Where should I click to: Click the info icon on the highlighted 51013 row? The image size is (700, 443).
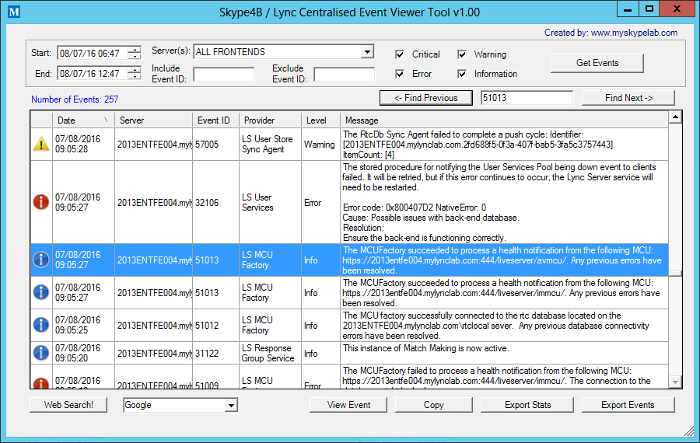coord(40,260)
